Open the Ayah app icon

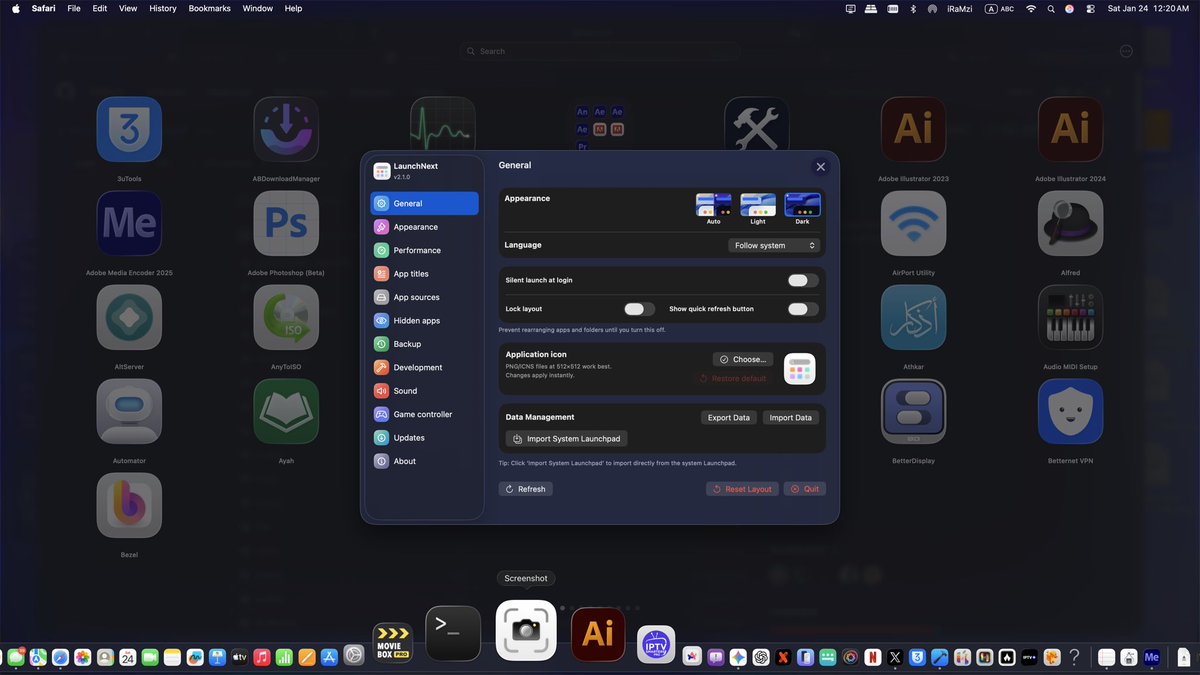(x=286, y=411)
